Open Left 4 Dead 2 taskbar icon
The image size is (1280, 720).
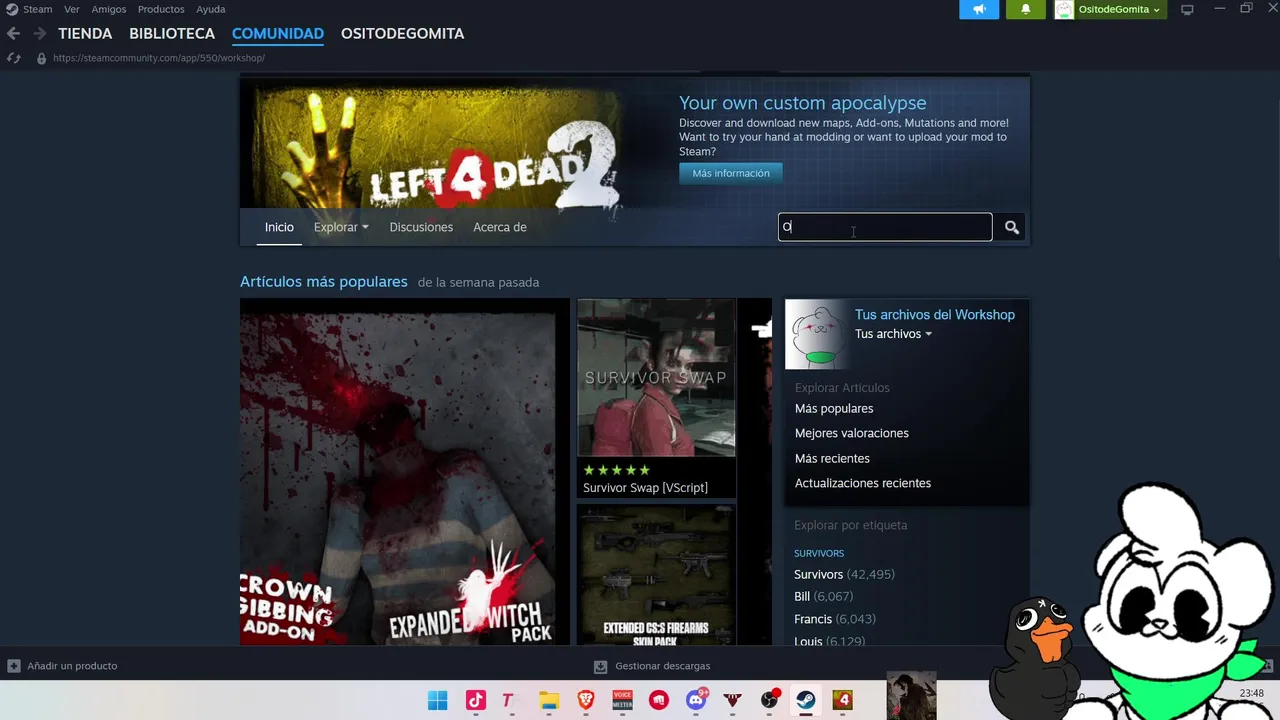pyautogui.click(x=842, y=700)
